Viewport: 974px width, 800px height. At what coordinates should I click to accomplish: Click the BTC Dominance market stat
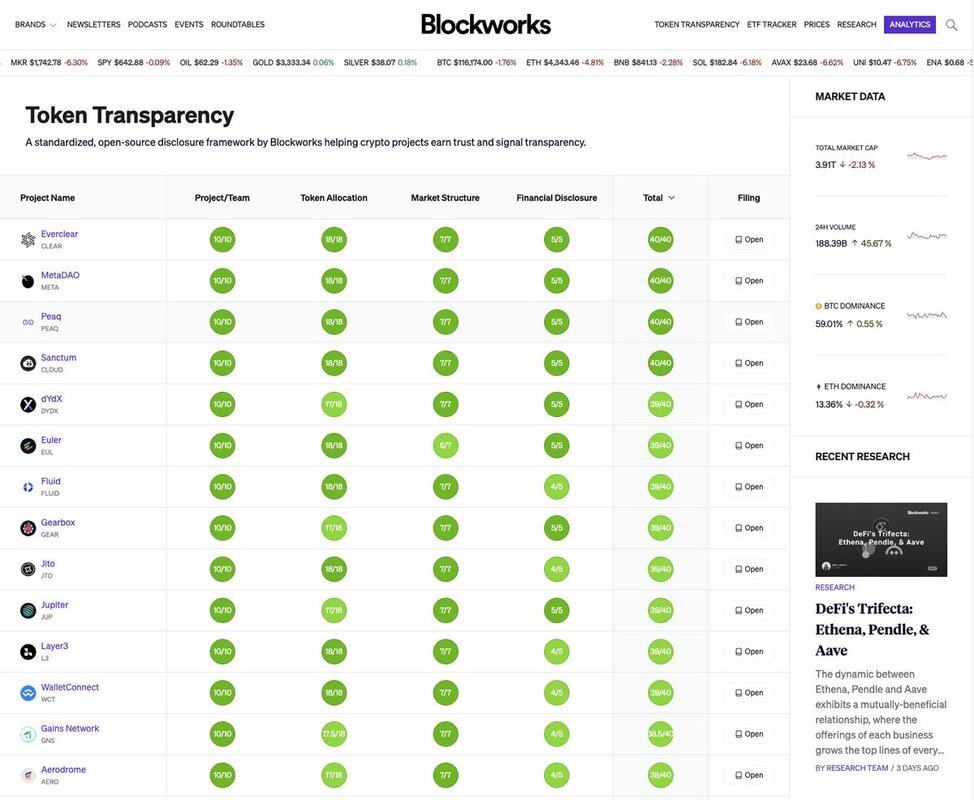(x=881, y=315)
